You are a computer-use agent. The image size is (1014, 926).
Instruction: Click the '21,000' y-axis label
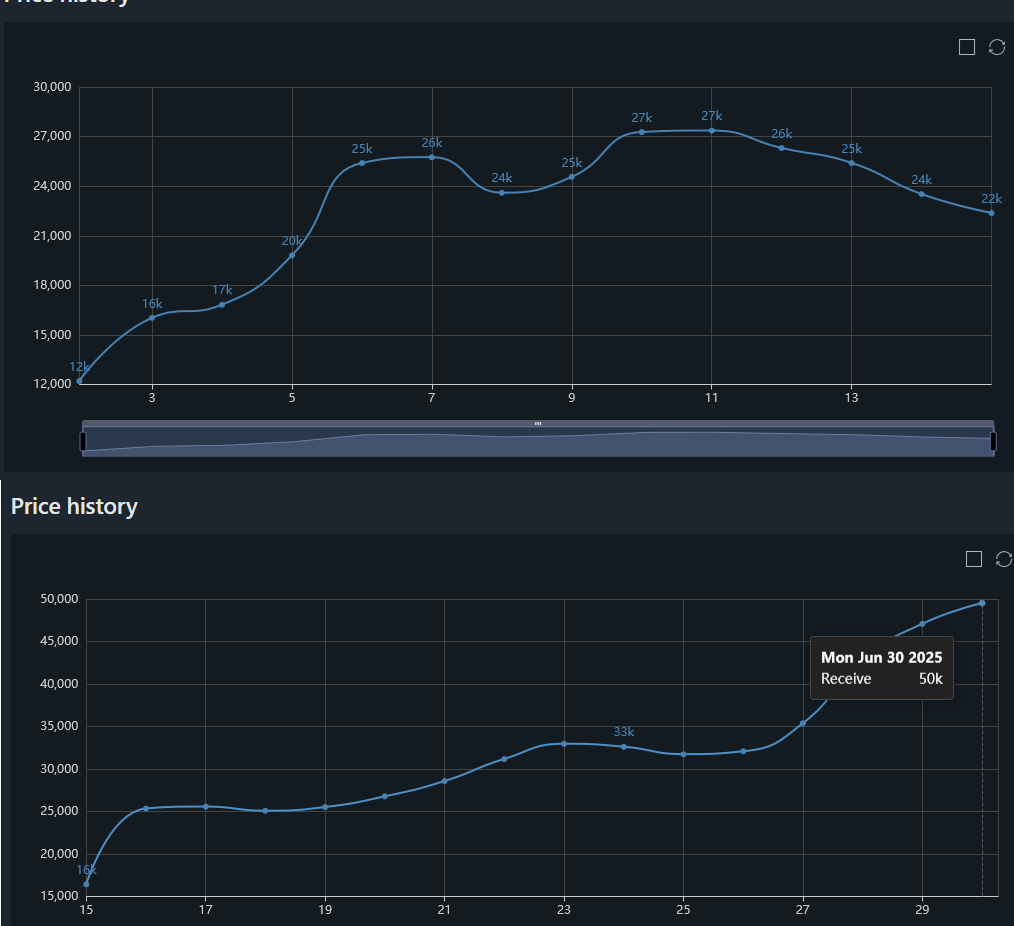coord(52,235)
